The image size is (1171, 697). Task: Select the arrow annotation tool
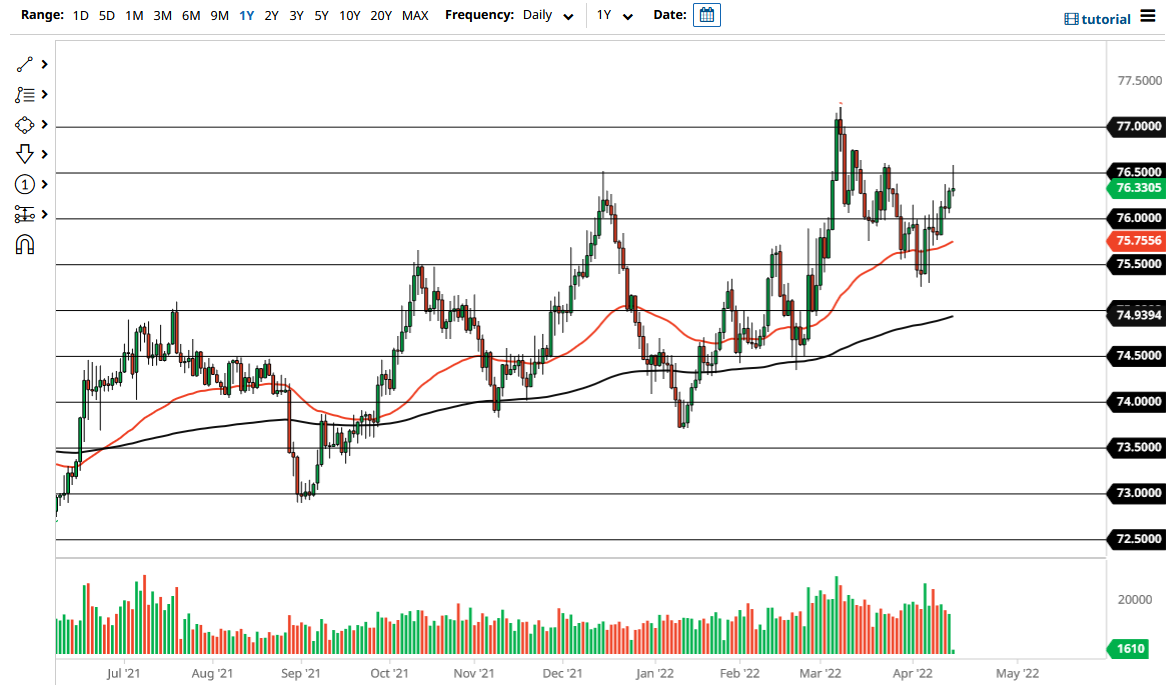[x=25, y=154]
